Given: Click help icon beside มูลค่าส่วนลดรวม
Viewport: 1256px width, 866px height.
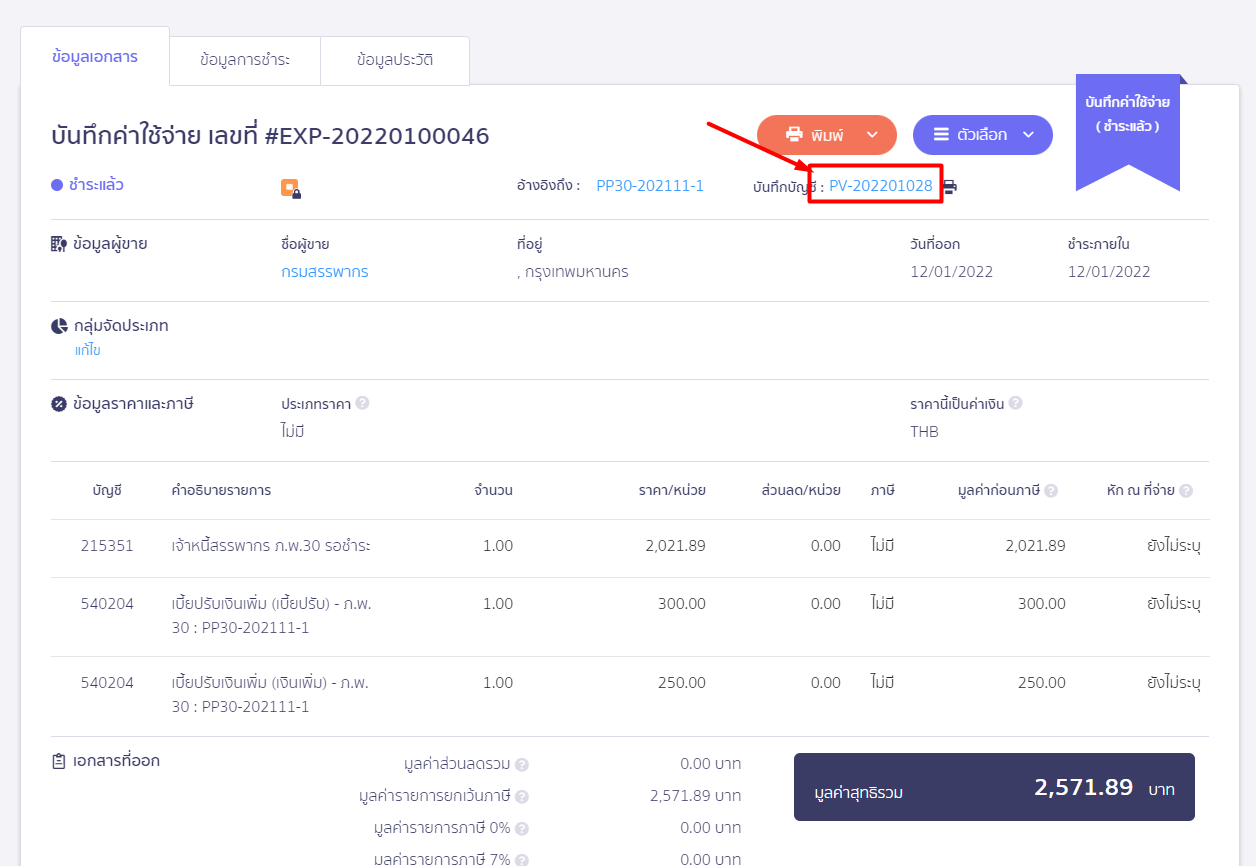Looking at the screenshot, I should coord(521,765).
